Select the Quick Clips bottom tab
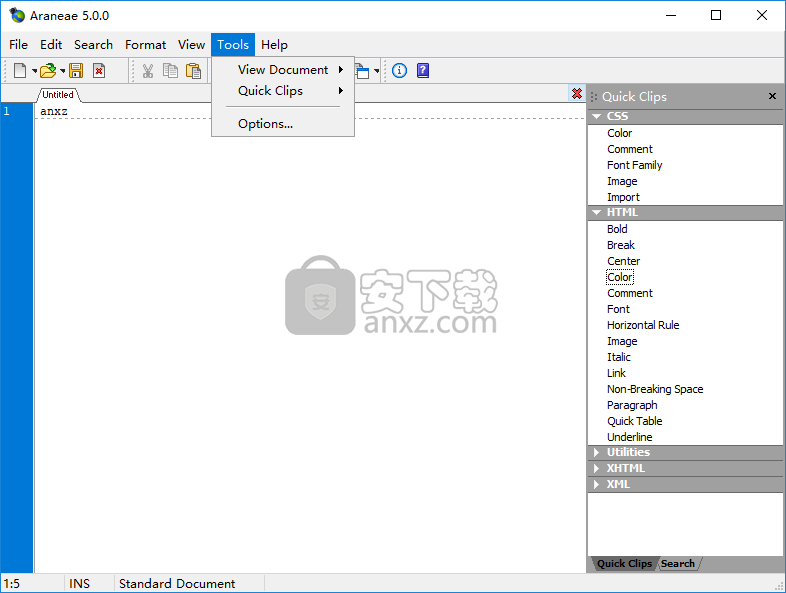The height and width of the screenshot is (593, 786). point(624,563)
